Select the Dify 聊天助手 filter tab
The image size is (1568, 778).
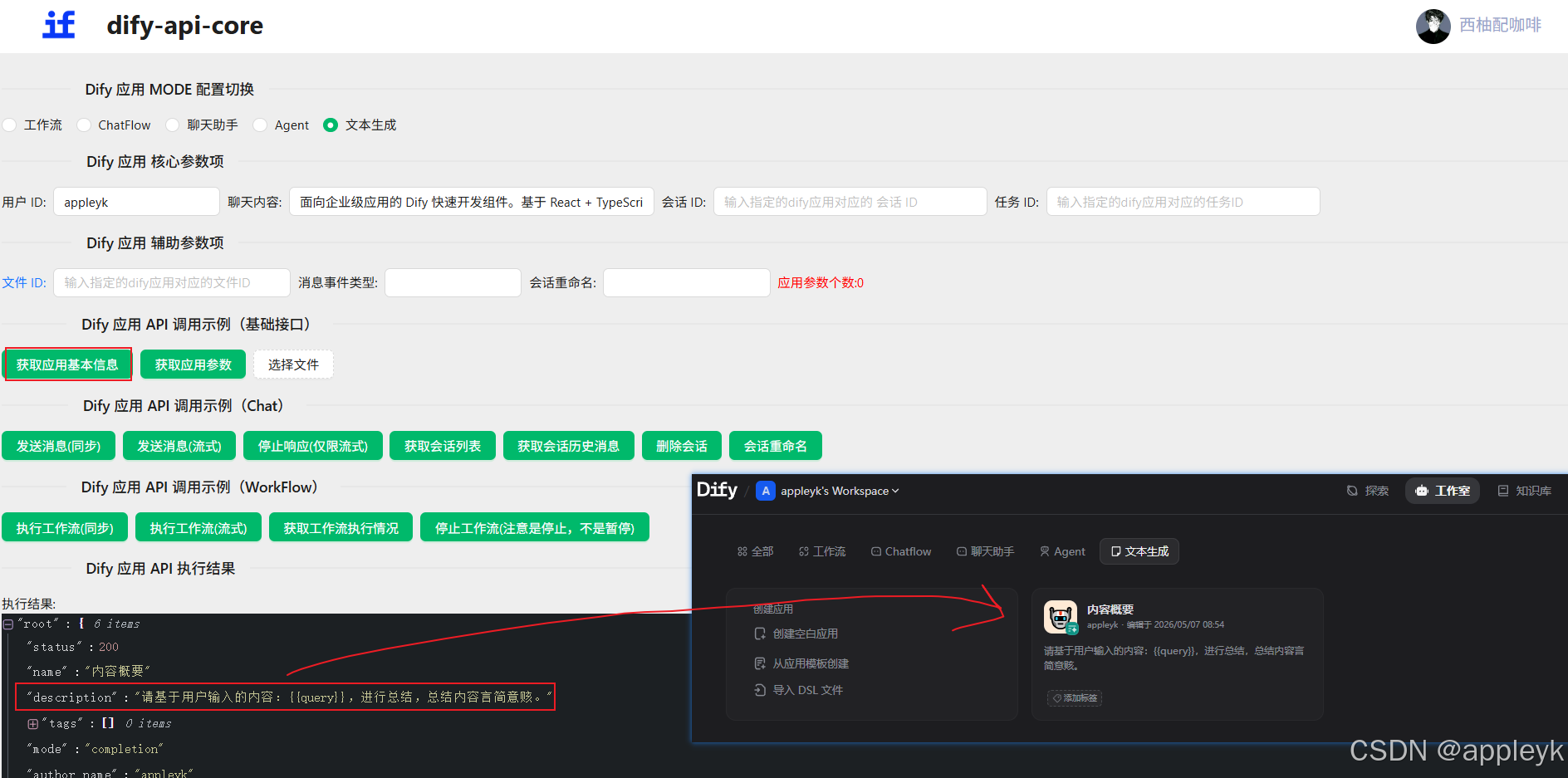point(985,551)
